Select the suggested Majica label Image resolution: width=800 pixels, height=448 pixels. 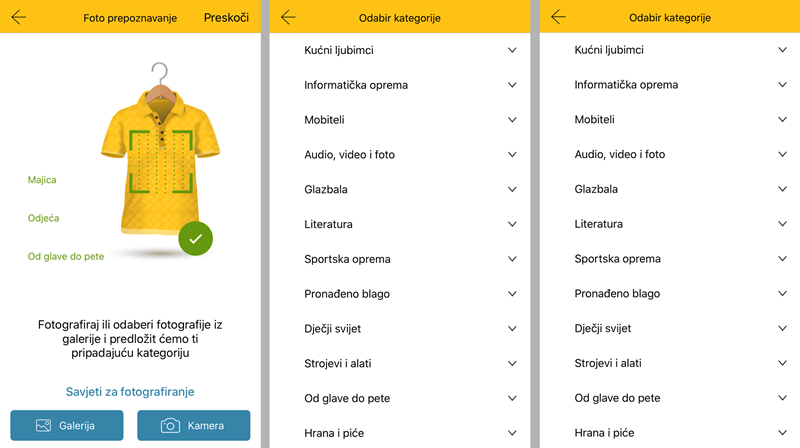[x=42, y=180]
